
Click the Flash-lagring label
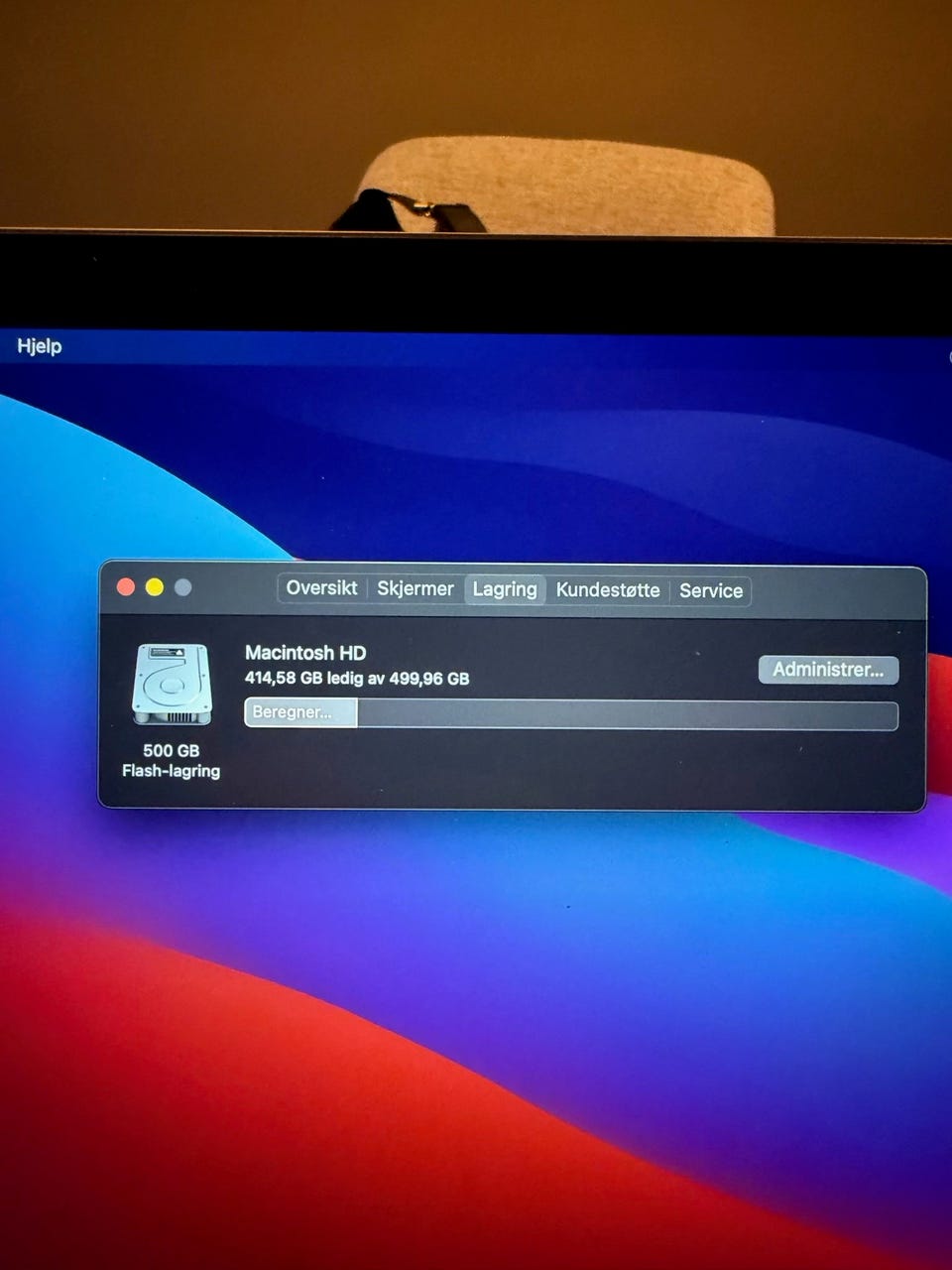tap(171, 771)
